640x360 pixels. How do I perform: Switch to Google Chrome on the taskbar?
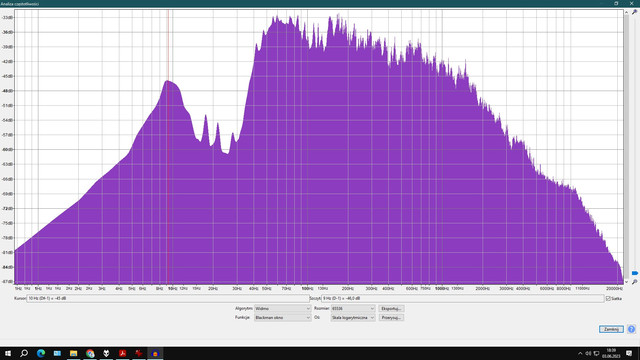point(90,353)
